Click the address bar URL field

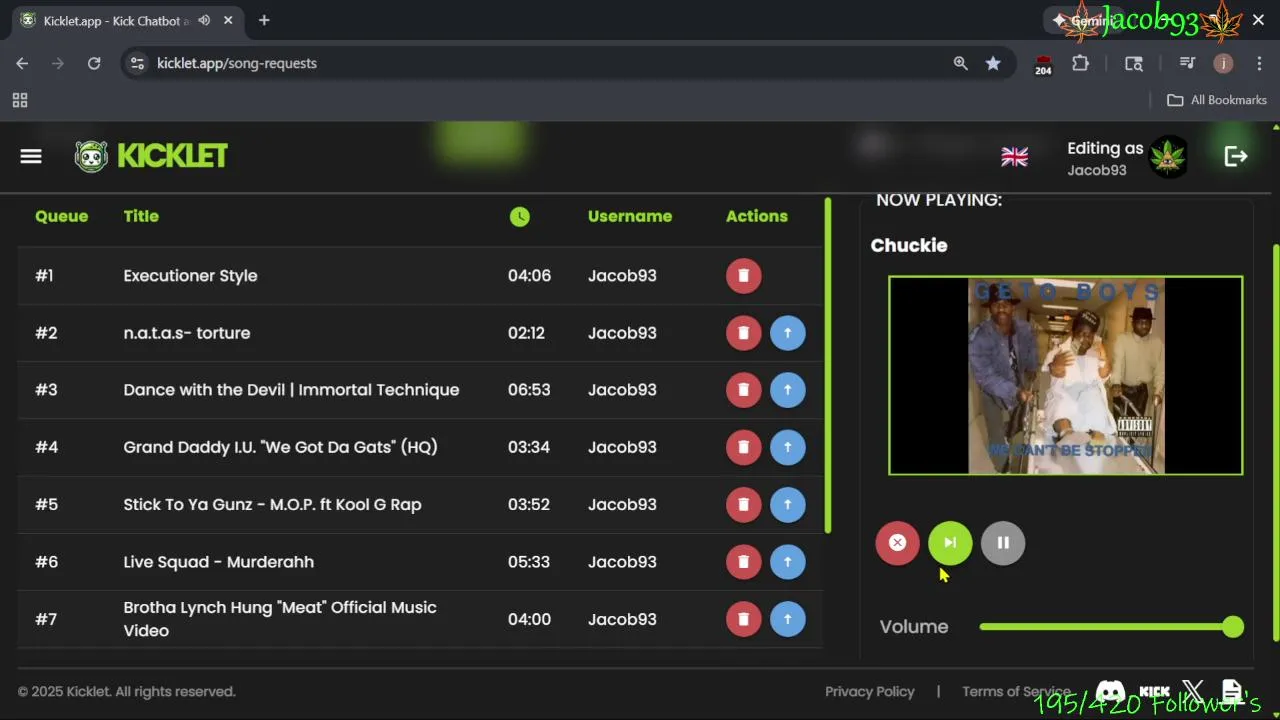pos(540,63)
